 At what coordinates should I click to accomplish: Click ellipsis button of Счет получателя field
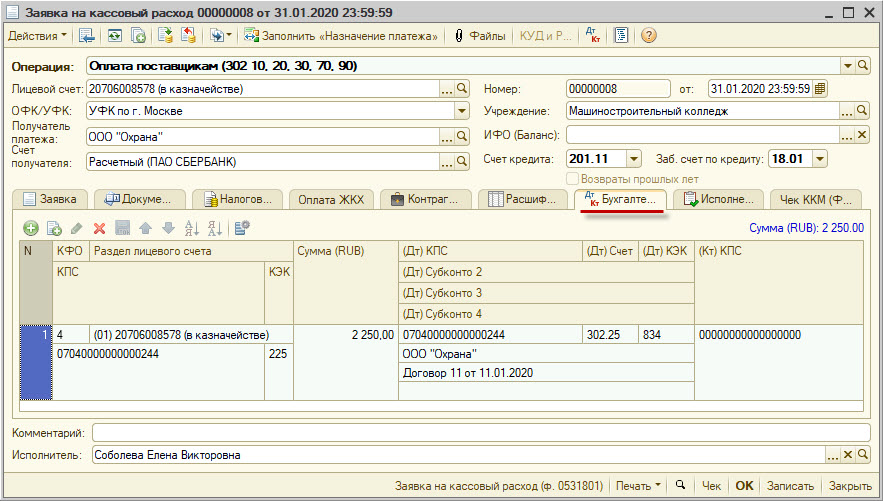pos(447,162)
